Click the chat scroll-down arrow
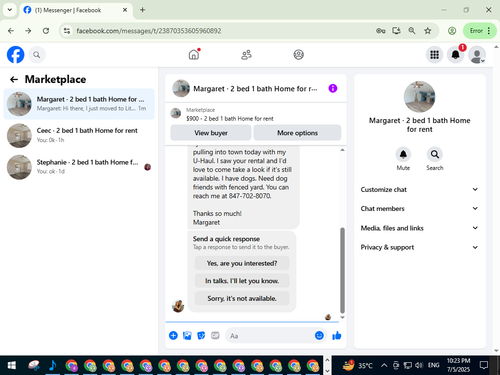Screen dimensions: 500x375 pos(342,317)
